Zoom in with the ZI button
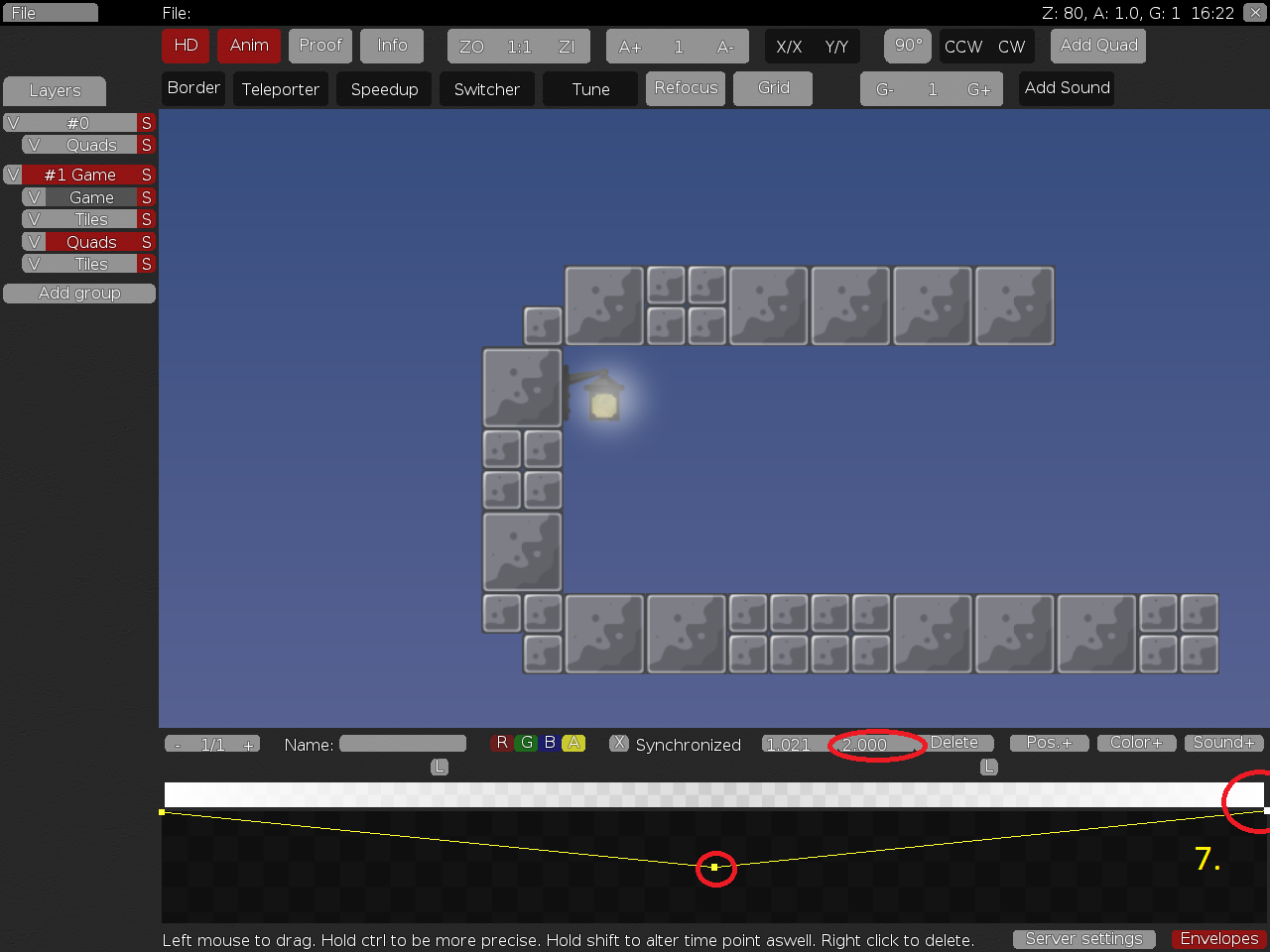 [x=567, y=47]
